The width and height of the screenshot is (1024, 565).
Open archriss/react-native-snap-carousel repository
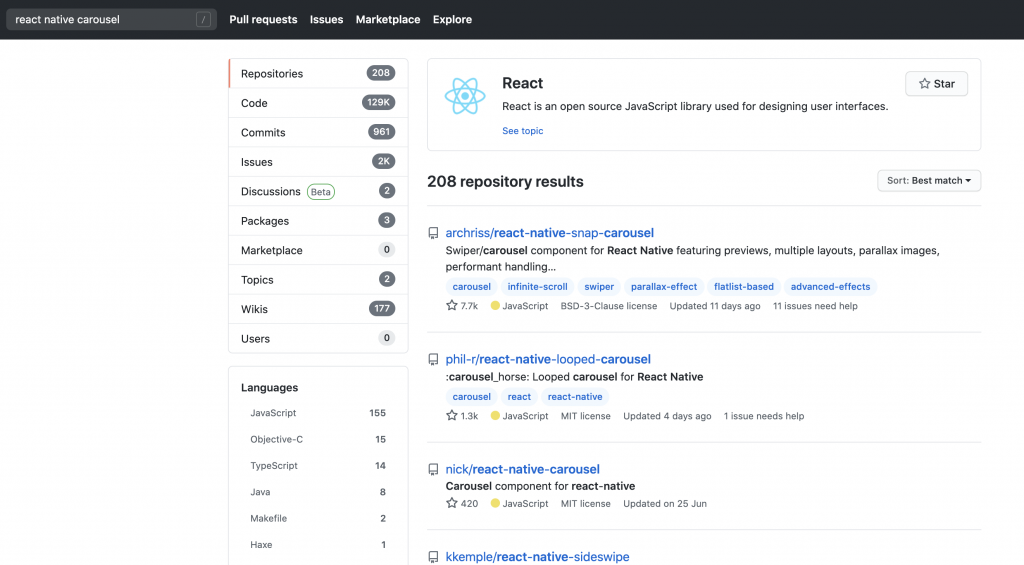tap(549, 233)
